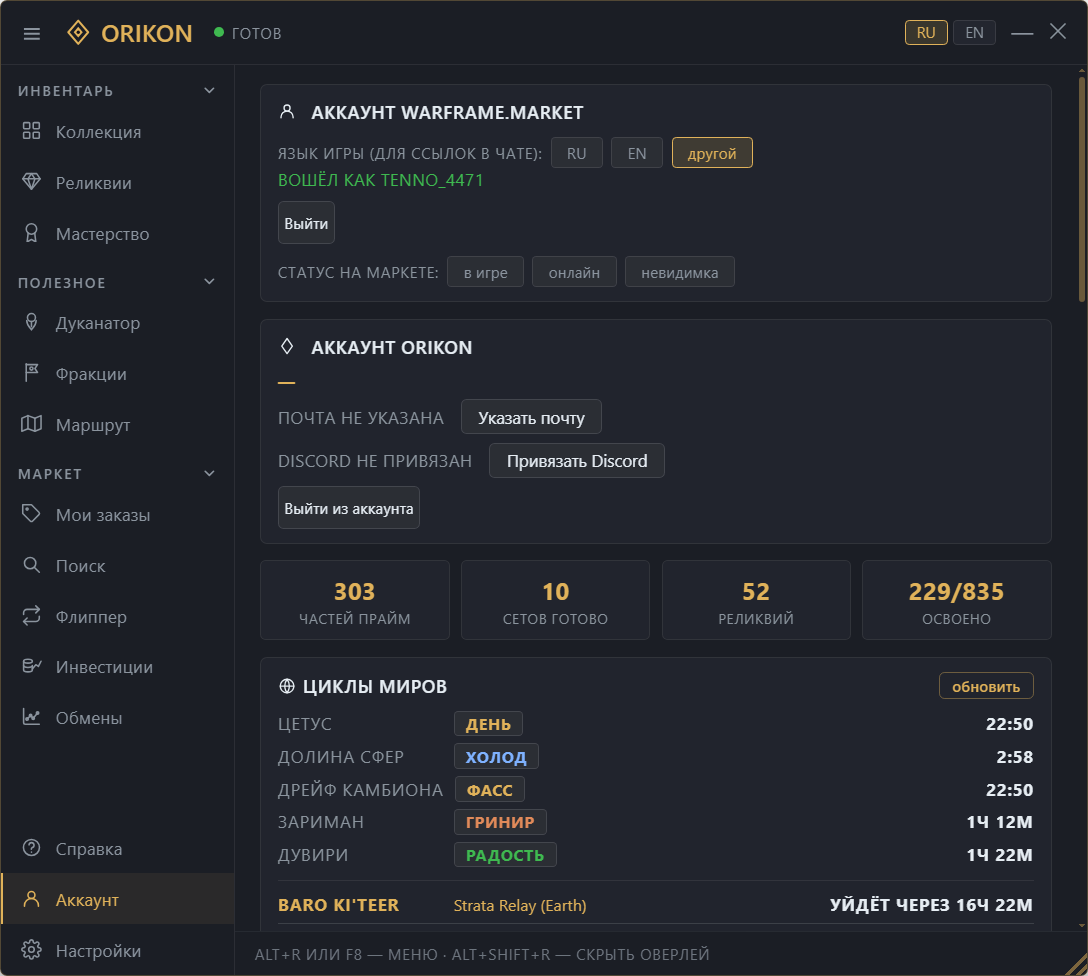Click the Мастерство medal icon

pyautogui.click(x=31, y=233)
